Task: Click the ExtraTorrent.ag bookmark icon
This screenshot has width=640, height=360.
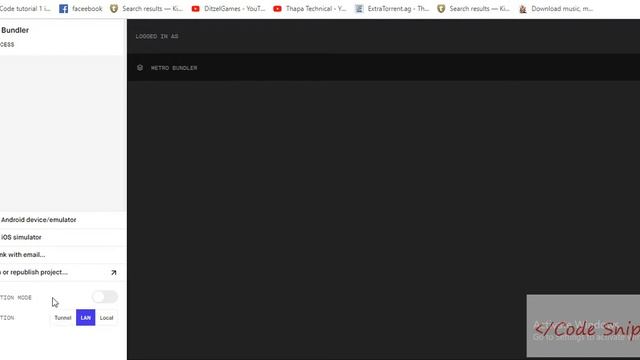Action: [x=359, y=9]
